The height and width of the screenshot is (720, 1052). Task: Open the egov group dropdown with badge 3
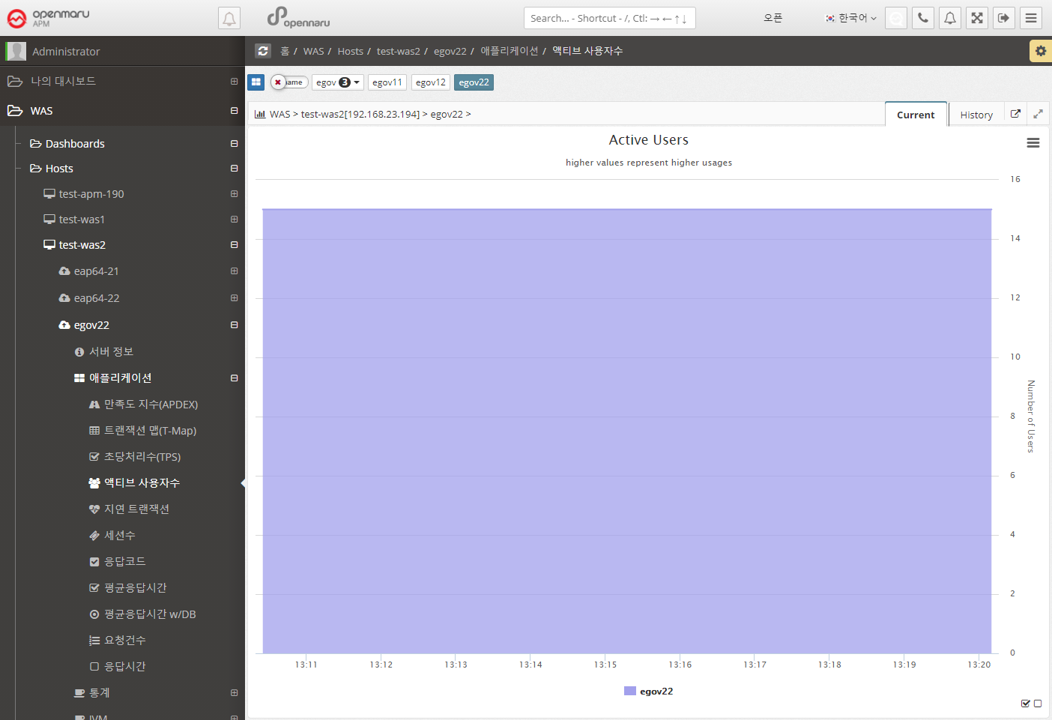pos(338,82)
